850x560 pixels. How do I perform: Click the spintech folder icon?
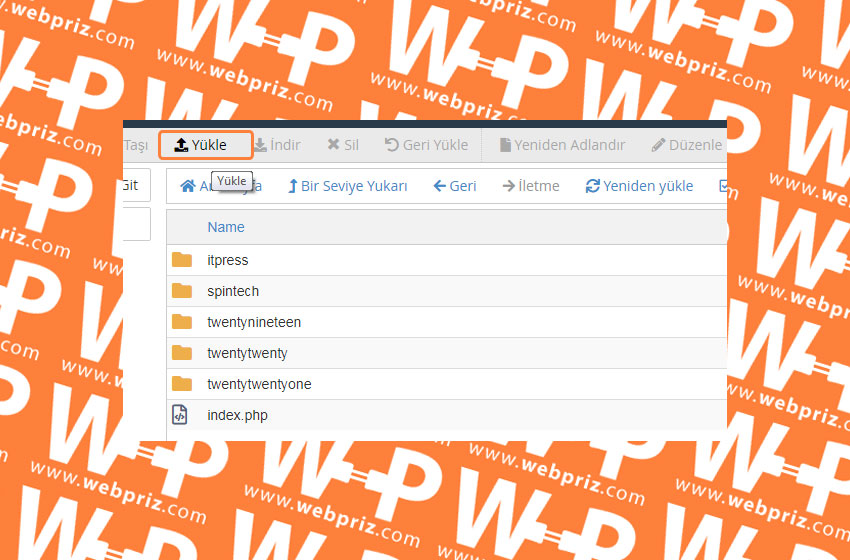coord(182,291)
